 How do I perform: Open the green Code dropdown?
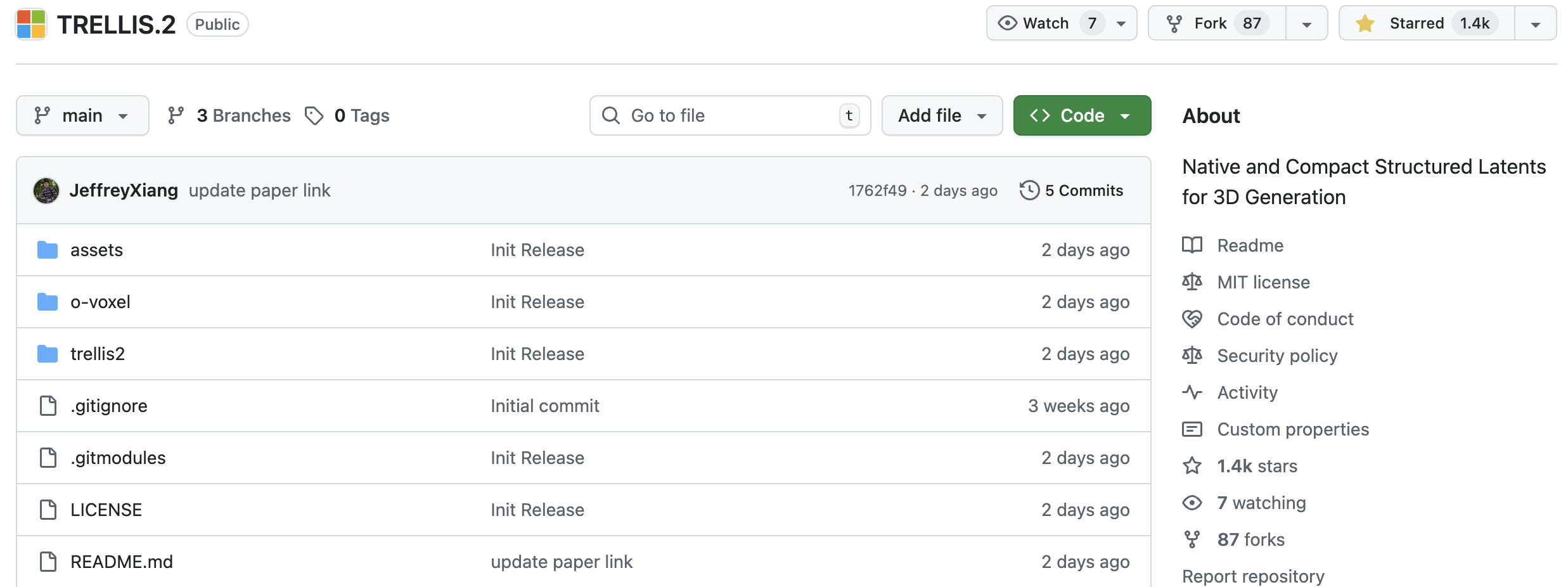tap(1082, 115)
